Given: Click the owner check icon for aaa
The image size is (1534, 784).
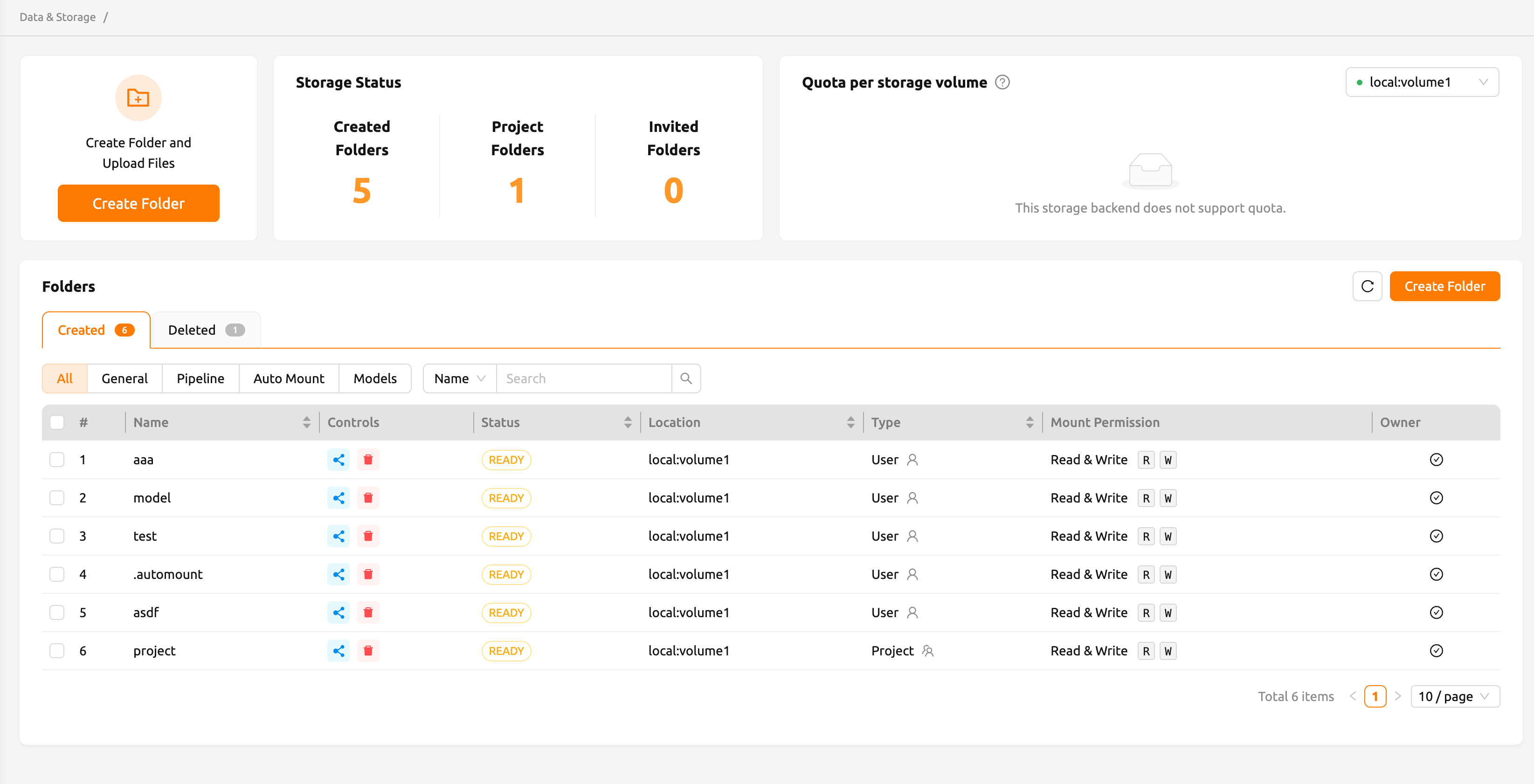Looking at the screenshot, I should (x=1437, y=460).
